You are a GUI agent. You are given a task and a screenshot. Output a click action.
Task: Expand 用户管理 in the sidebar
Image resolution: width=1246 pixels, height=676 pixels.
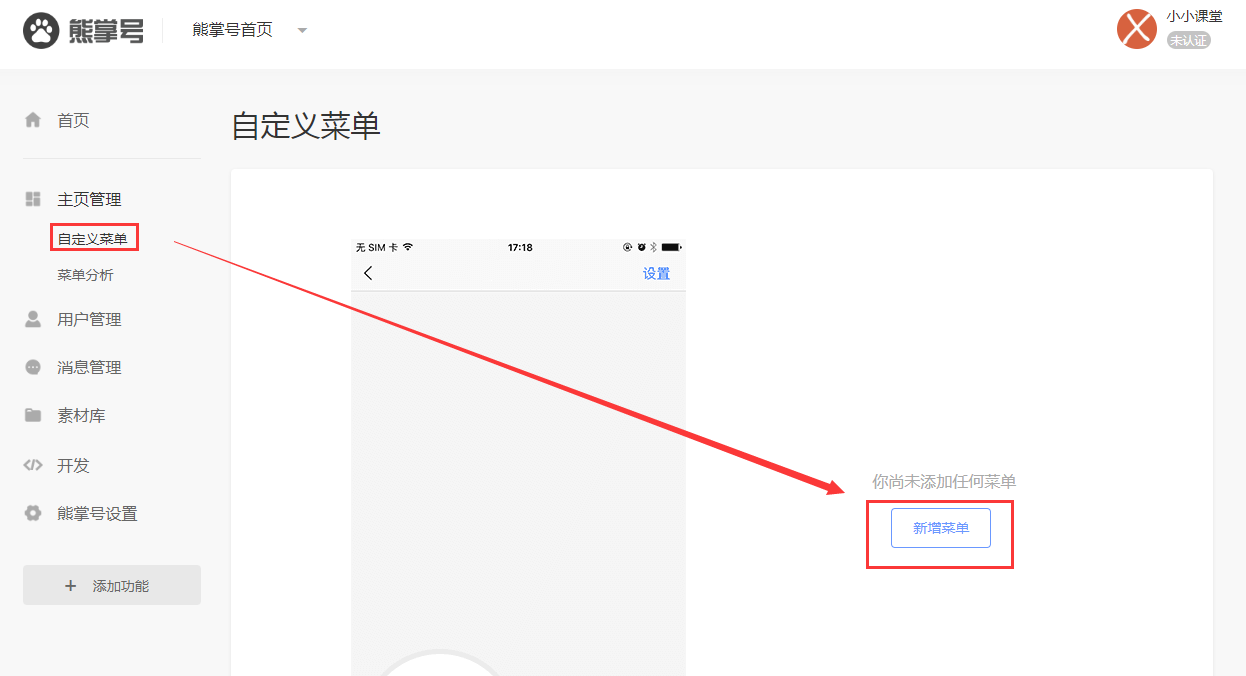pos(89,320)
